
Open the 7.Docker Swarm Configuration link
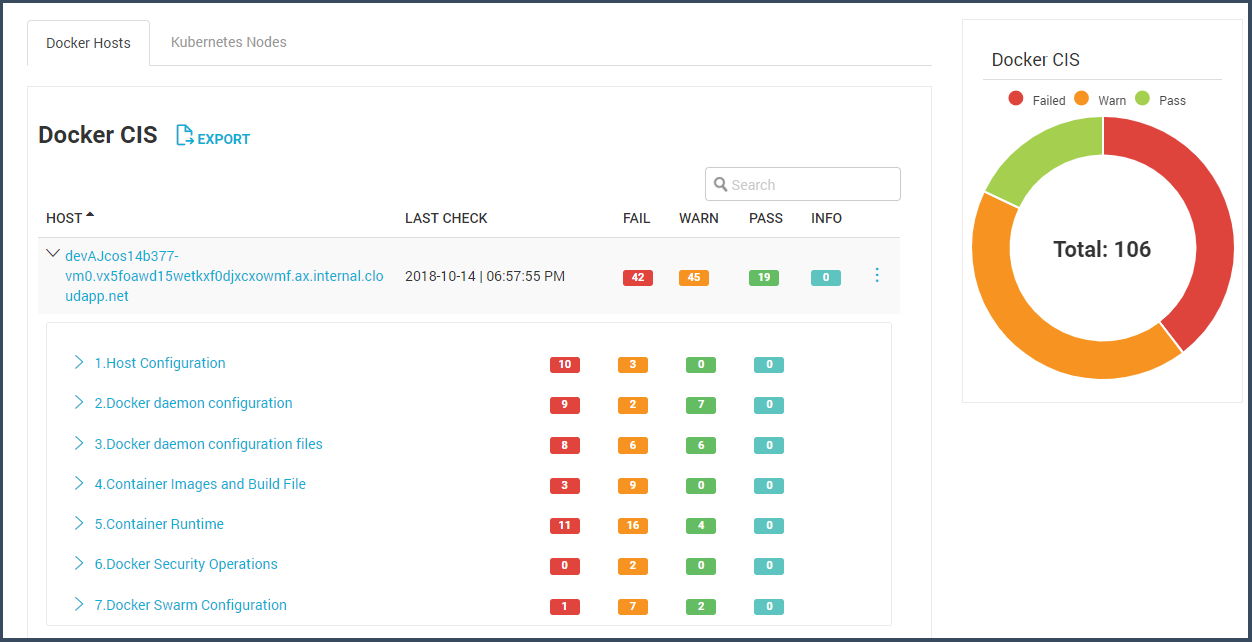click(x=191, y=605)
